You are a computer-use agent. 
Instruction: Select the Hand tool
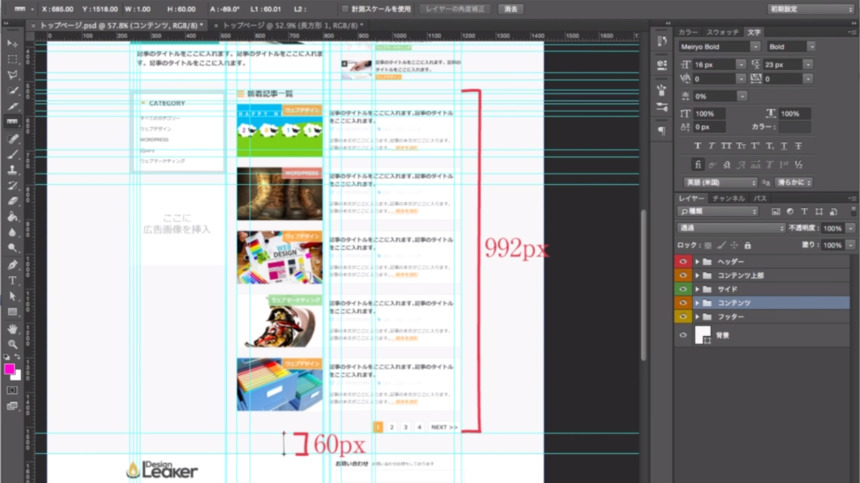[12, 329]
